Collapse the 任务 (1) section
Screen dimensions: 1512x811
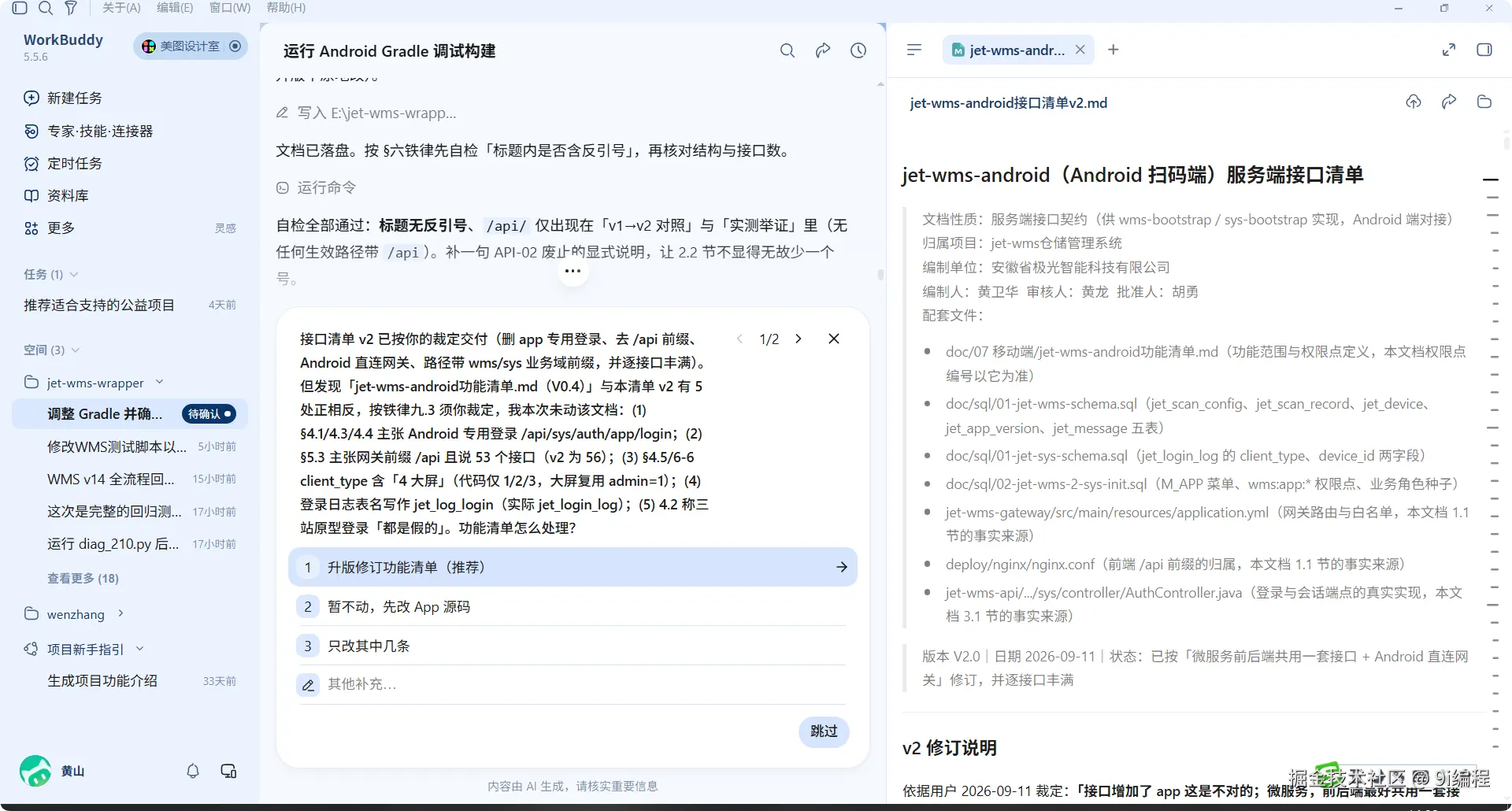(51, 274)
